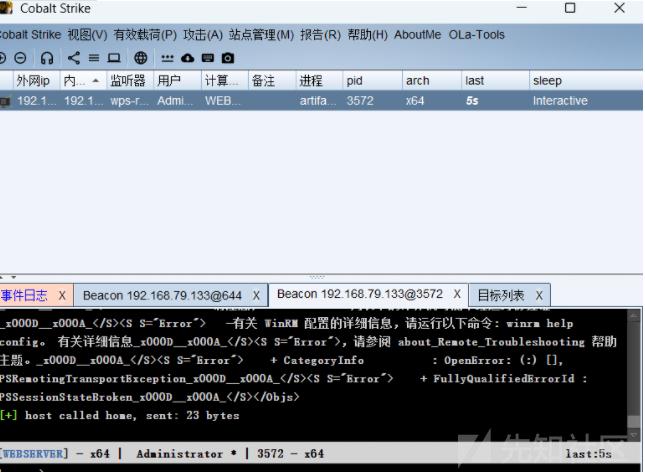The height and width of the screenshot is (472, 645).
Task: Click the WEB... computer cell
Action: (223, 101)
